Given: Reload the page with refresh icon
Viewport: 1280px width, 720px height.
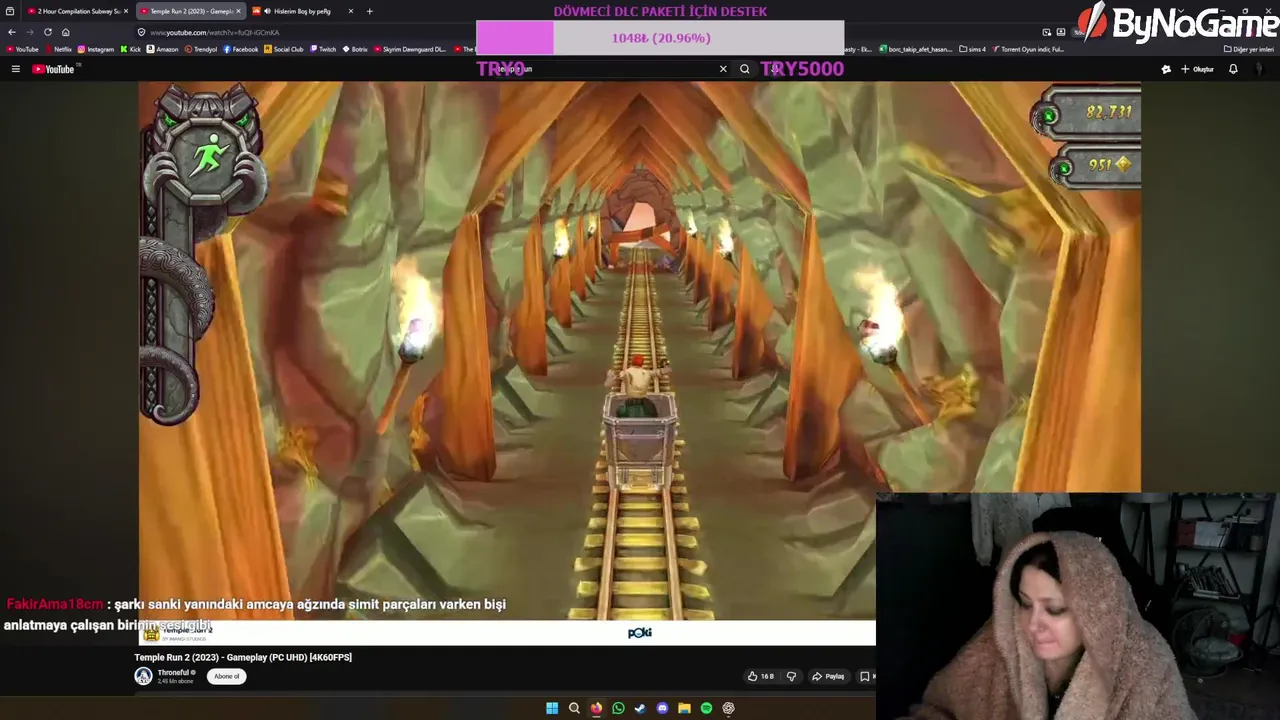Looking at the screenshot, I should click(x=47, y=32).
